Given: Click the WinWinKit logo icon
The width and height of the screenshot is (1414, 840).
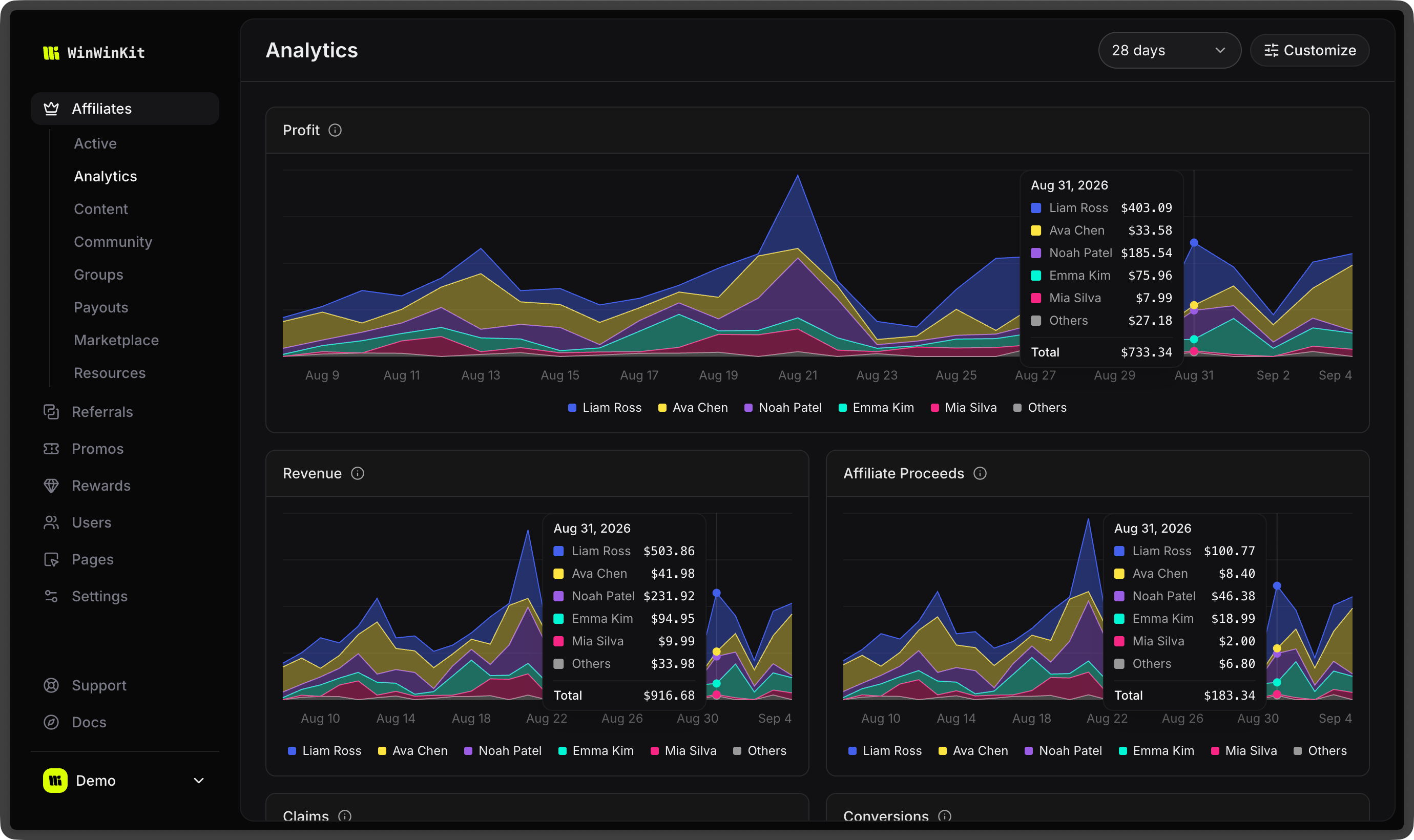Looking at the screenshot, I should (x=51, y=53).
